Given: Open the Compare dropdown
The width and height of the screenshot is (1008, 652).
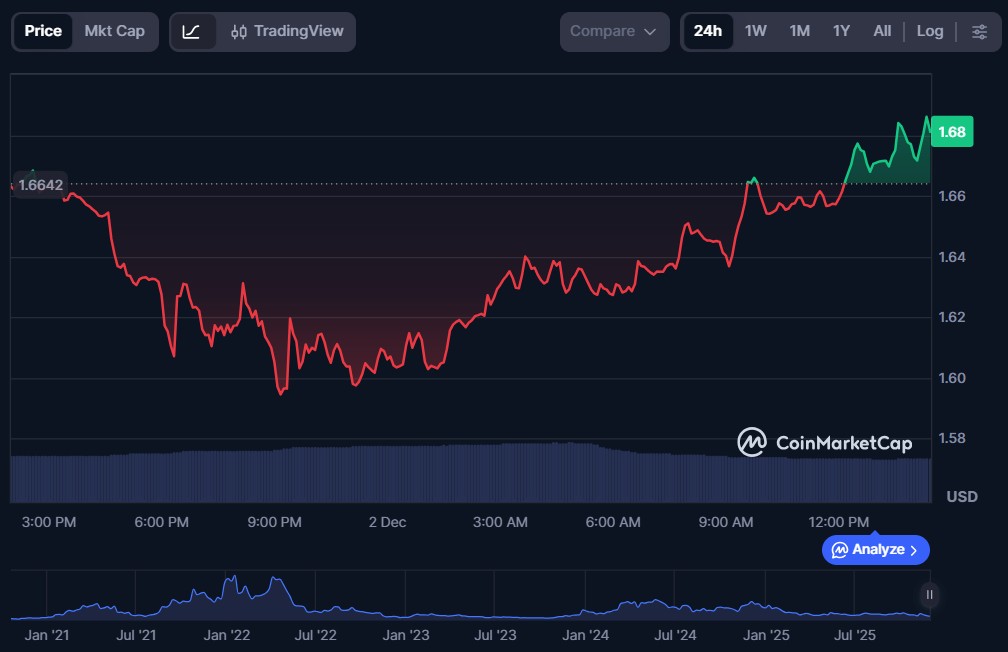Looking at the screenshot, I should click(x=613, y=31).
